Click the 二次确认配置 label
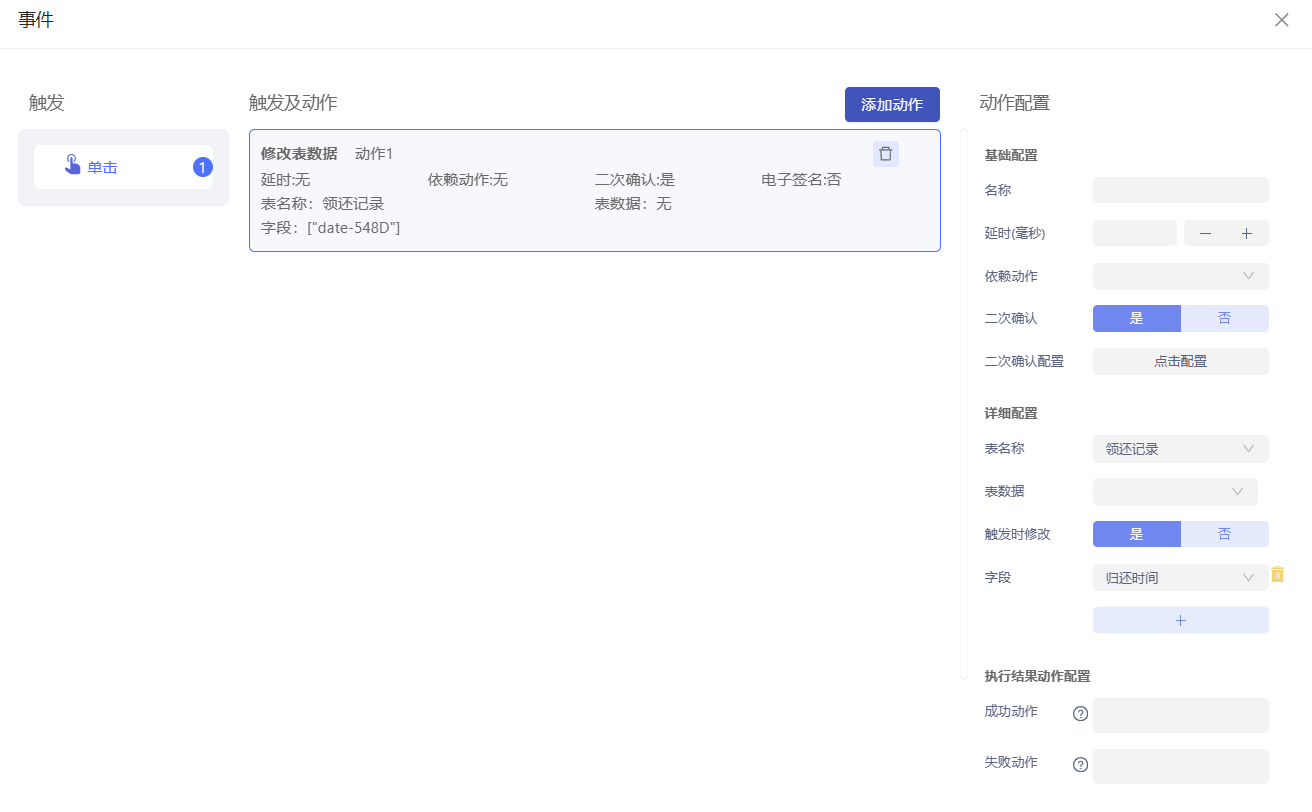 pos(1024,361)
